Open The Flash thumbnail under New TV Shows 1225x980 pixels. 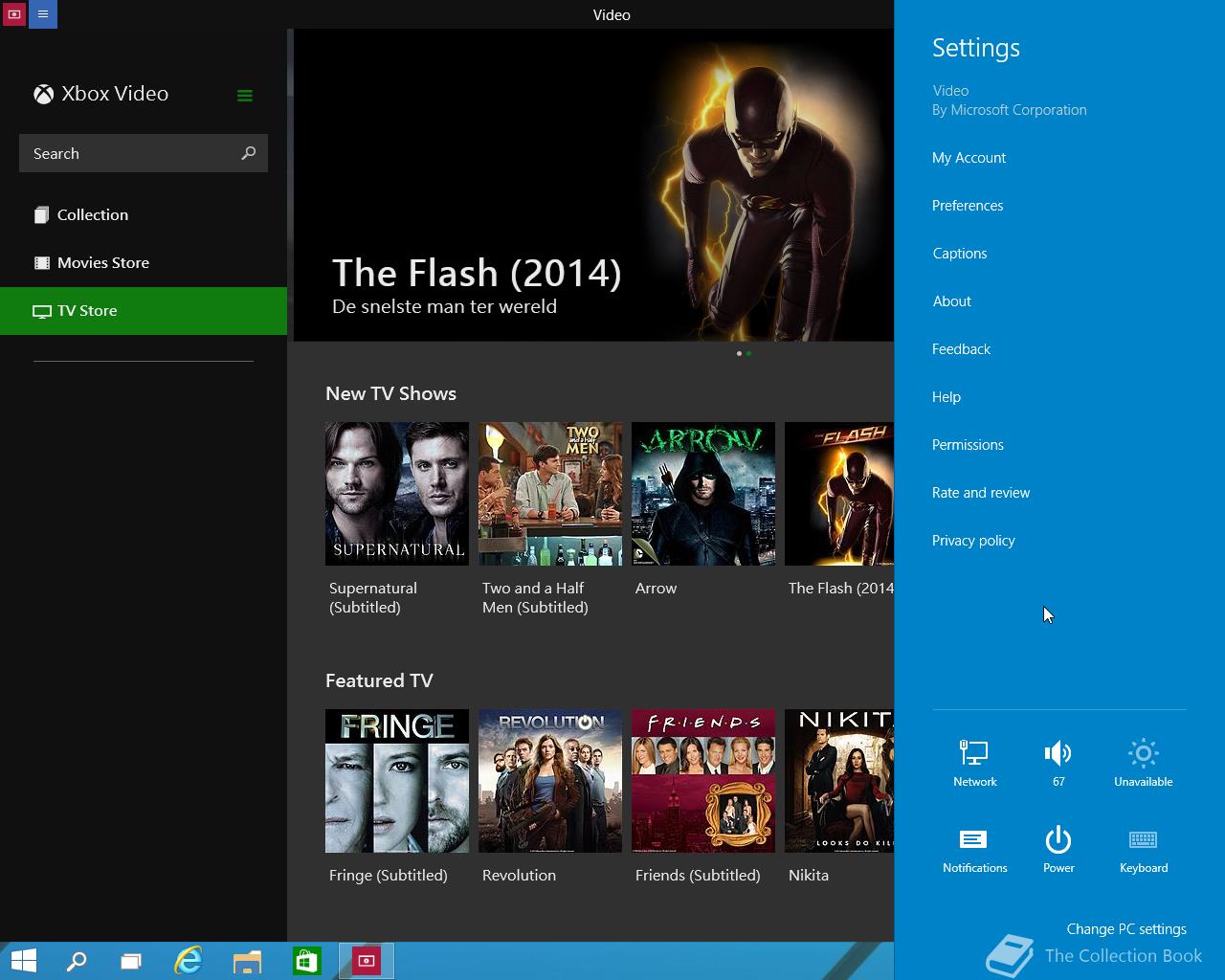tap(839, 494)
